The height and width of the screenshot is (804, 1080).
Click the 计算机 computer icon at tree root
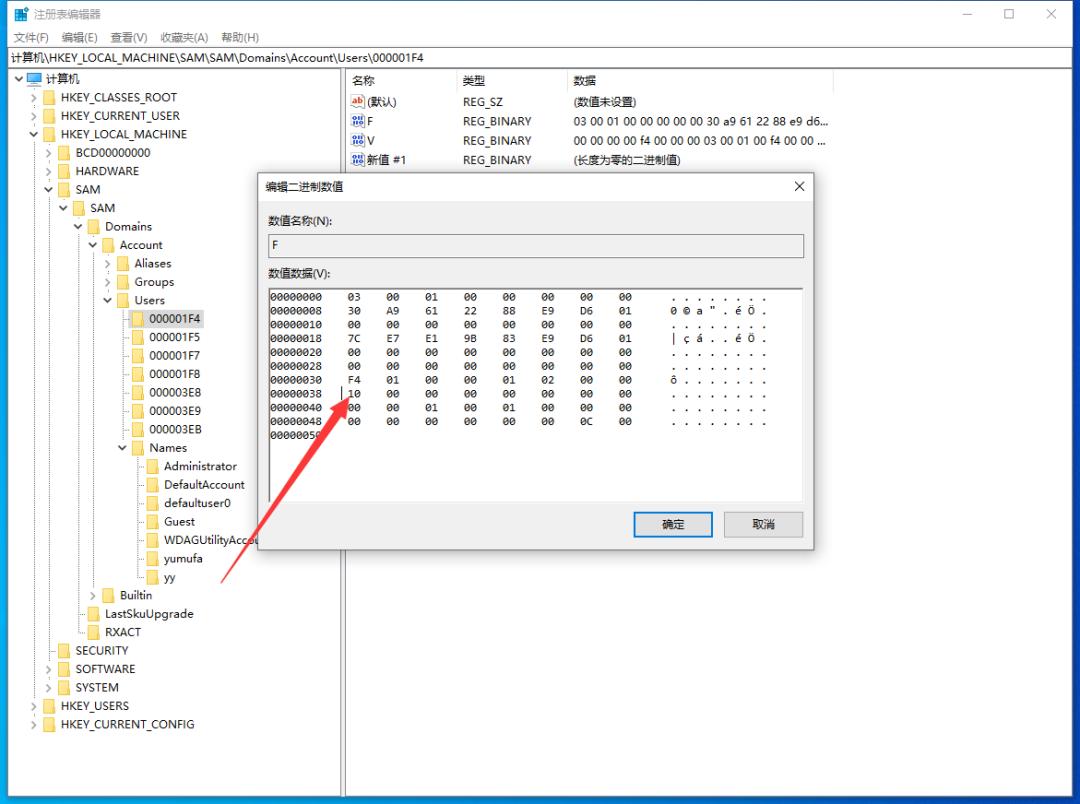[x=35, y=79]
